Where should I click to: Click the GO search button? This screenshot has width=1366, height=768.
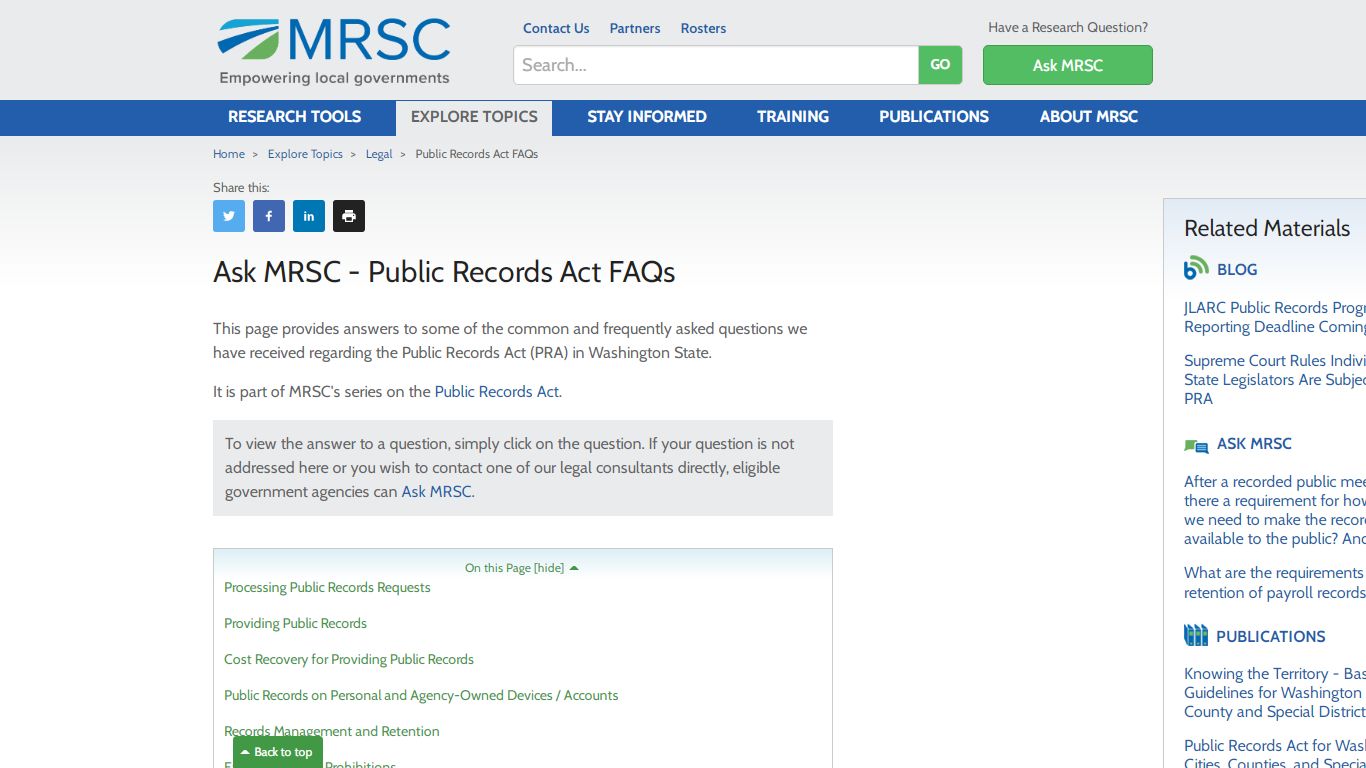click(940, 65)
